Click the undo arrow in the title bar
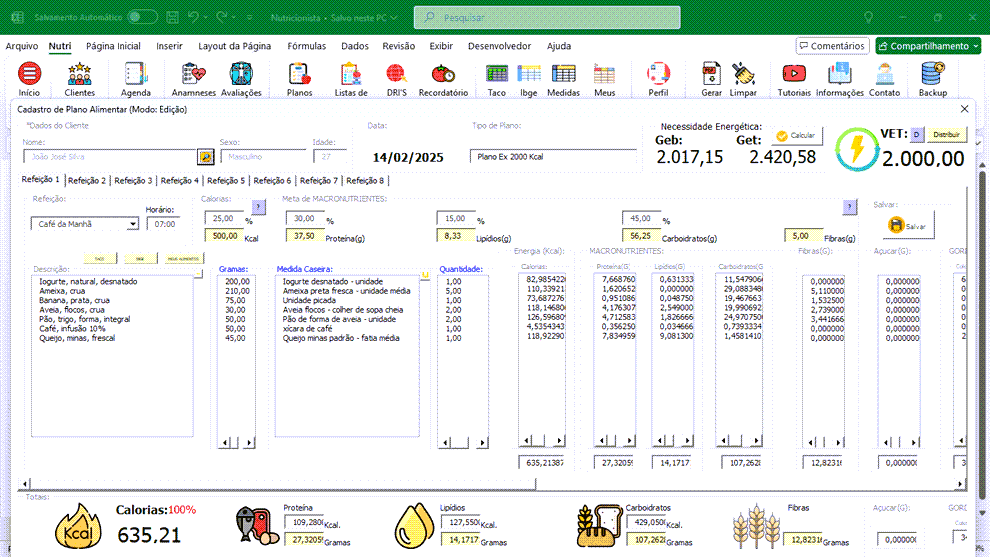 tap(193, 17)
